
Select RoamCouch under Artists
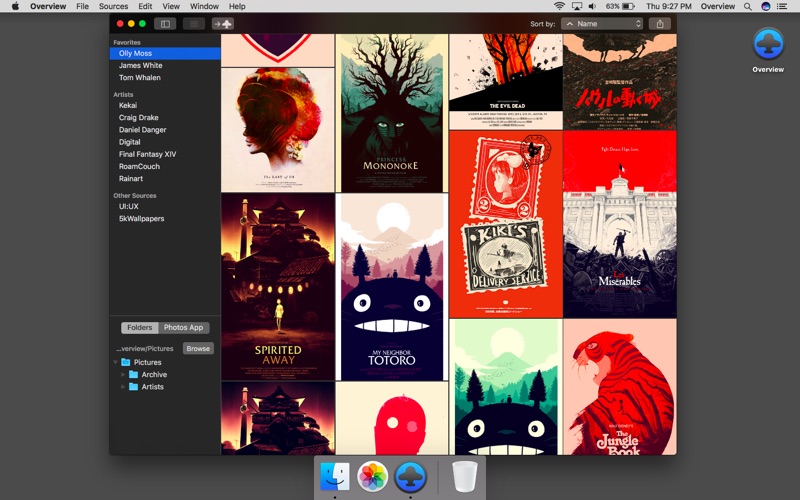tap(165, 166)
